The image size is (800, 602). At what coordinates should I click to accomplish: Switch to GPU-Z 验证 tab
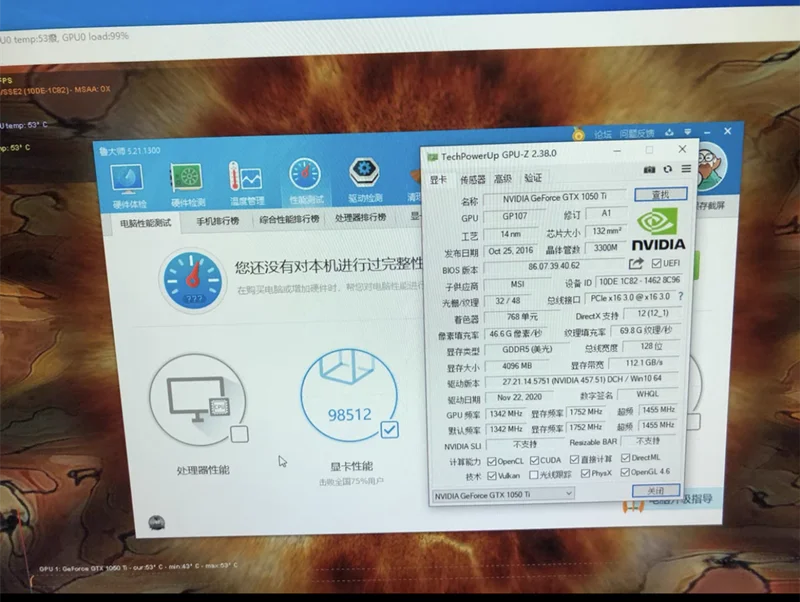533,178
